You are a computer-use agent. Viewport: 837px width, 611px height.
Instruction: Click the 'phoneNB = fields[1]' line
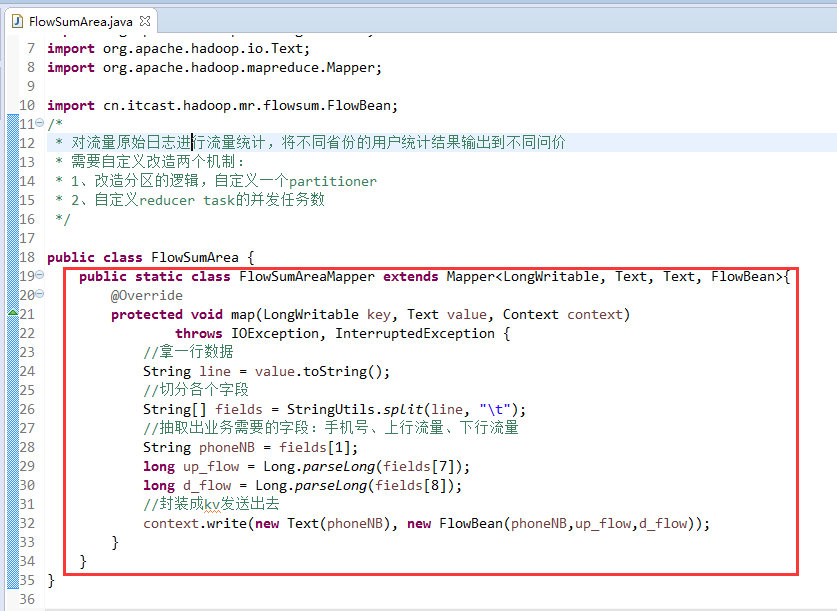[250, 447]
